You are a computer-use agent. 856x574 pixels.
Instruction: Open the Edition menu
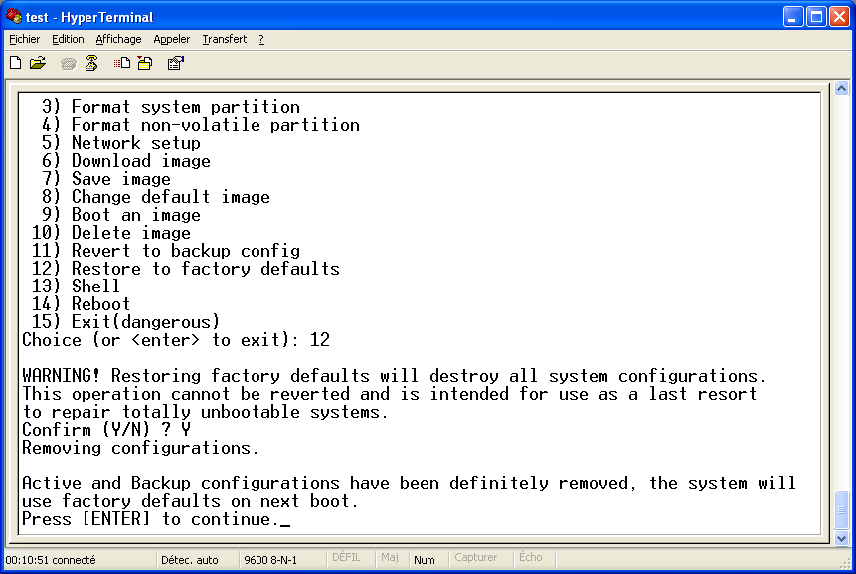68,39
